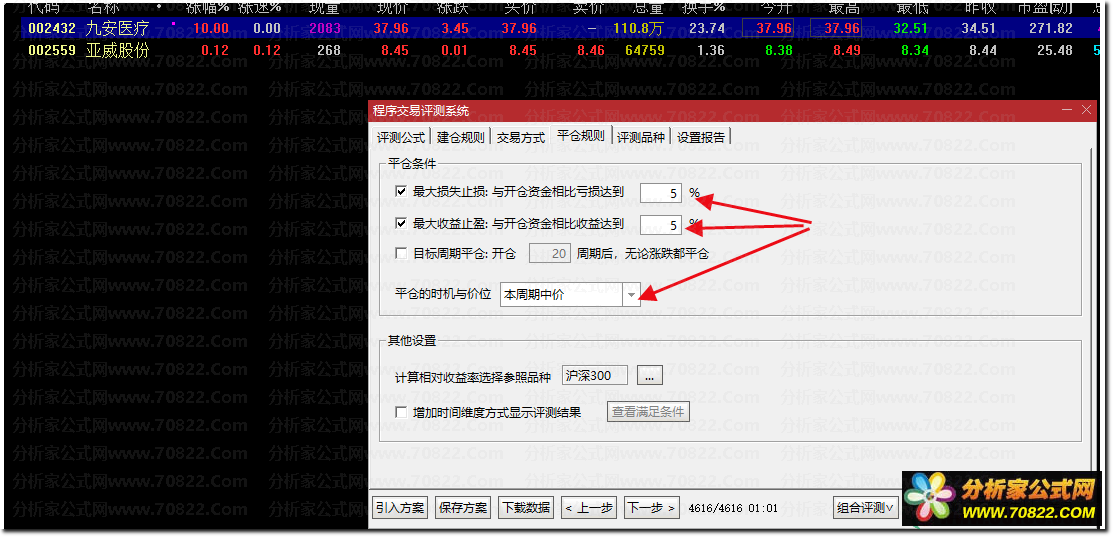Enable 增加时间维度方式显示评测结果 checkbox
The width and height of the screenshot is (1114, 537).
(401, 412)
